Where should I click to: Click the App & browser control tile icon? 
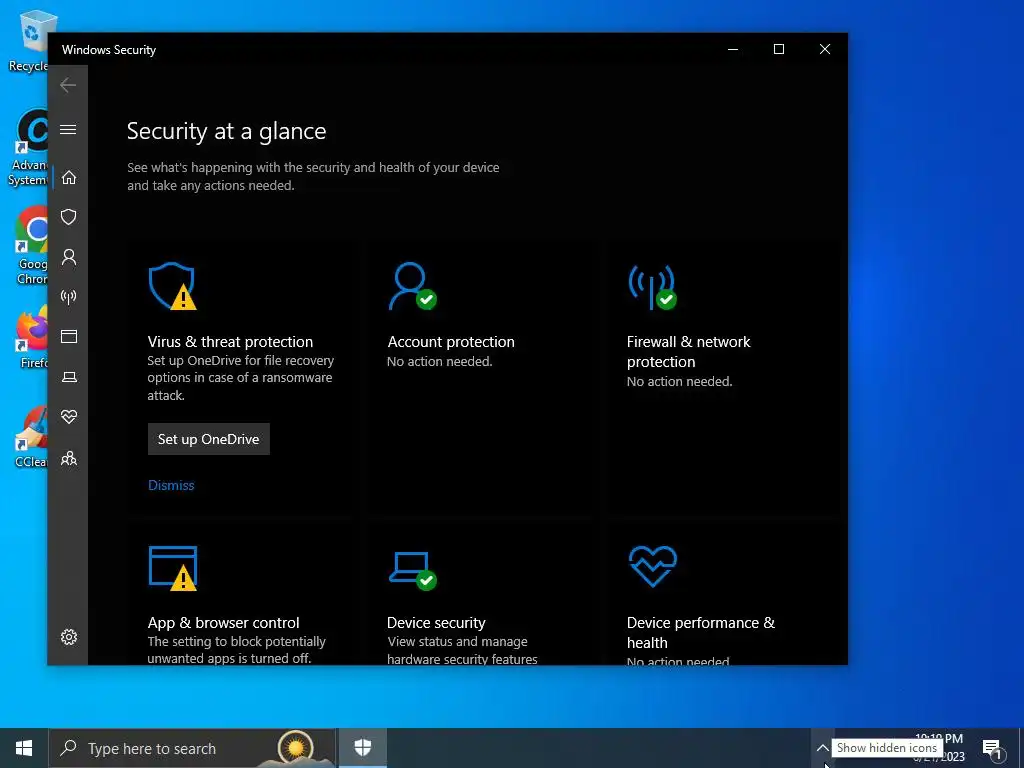172,568
